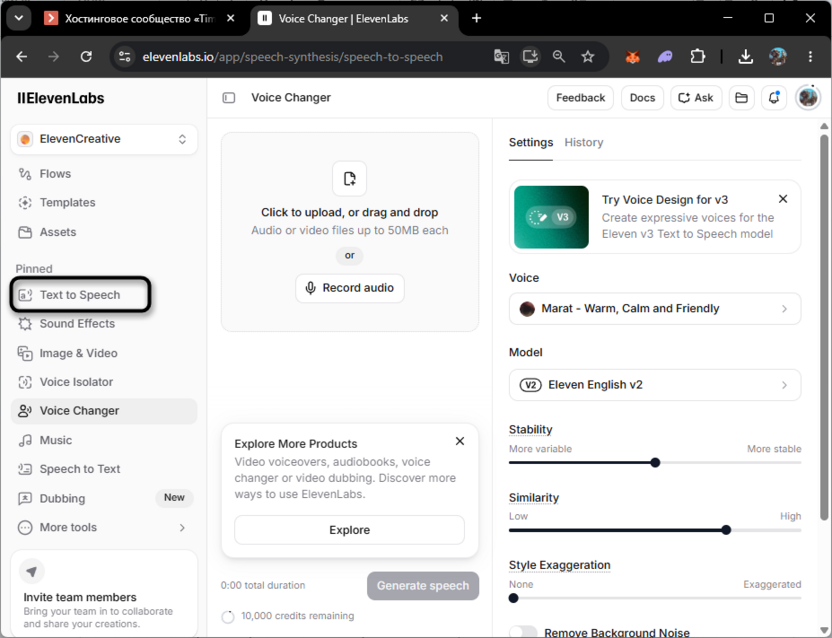This screenshot has height=638, width=832.
Task: Click the upload drop zone text
Action: [x=350, y=212]
